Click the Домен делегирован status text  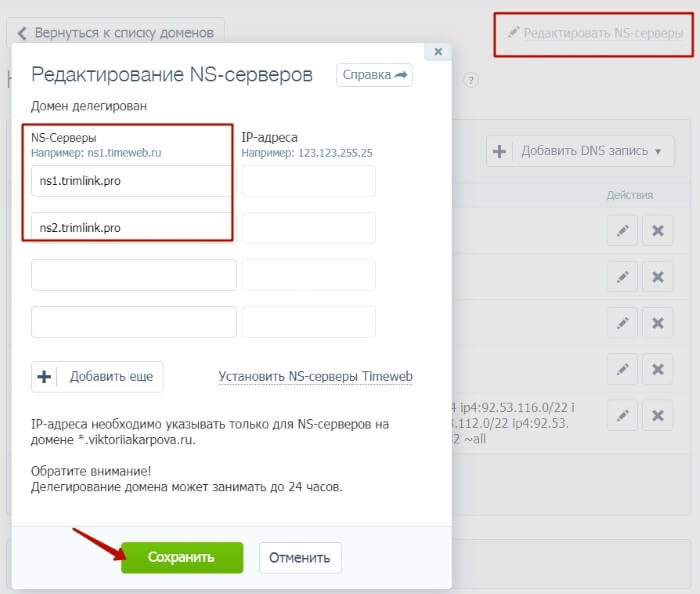click(89, 106)
